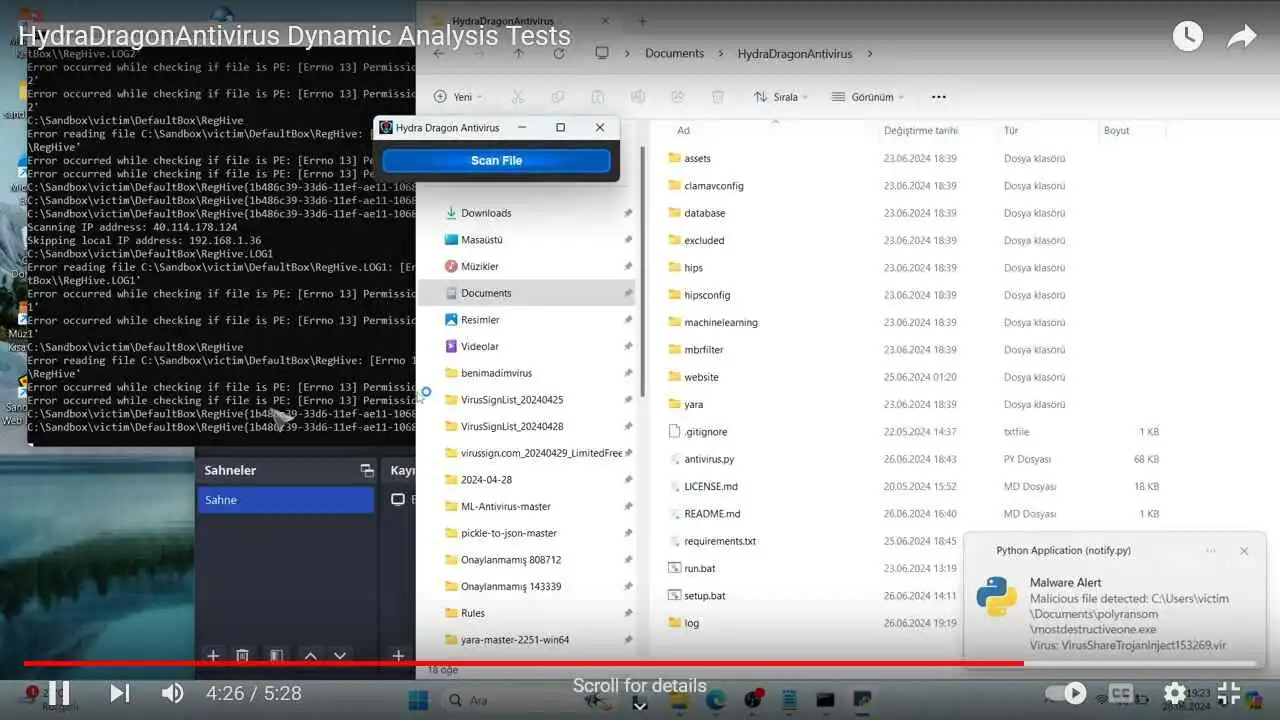Click the Documents breadcrumb
Screen dimensions: 1280x720
[674, 53]
